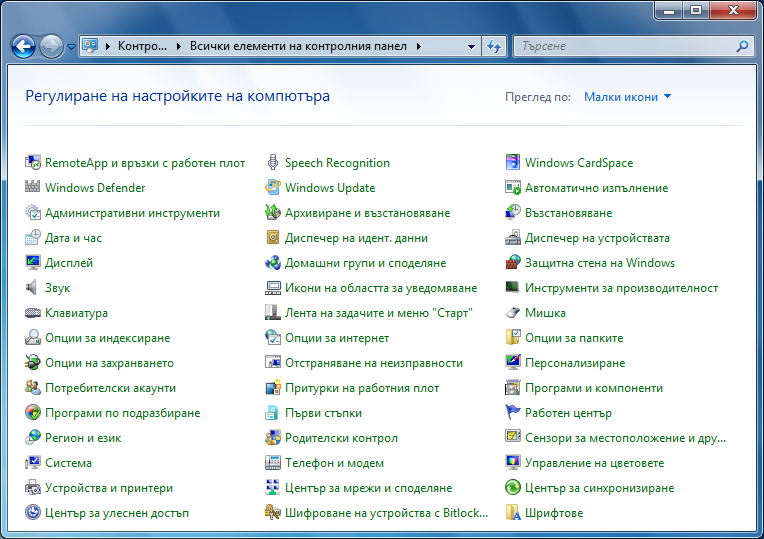Click the Мишка mouse icon

pos(513,313)
